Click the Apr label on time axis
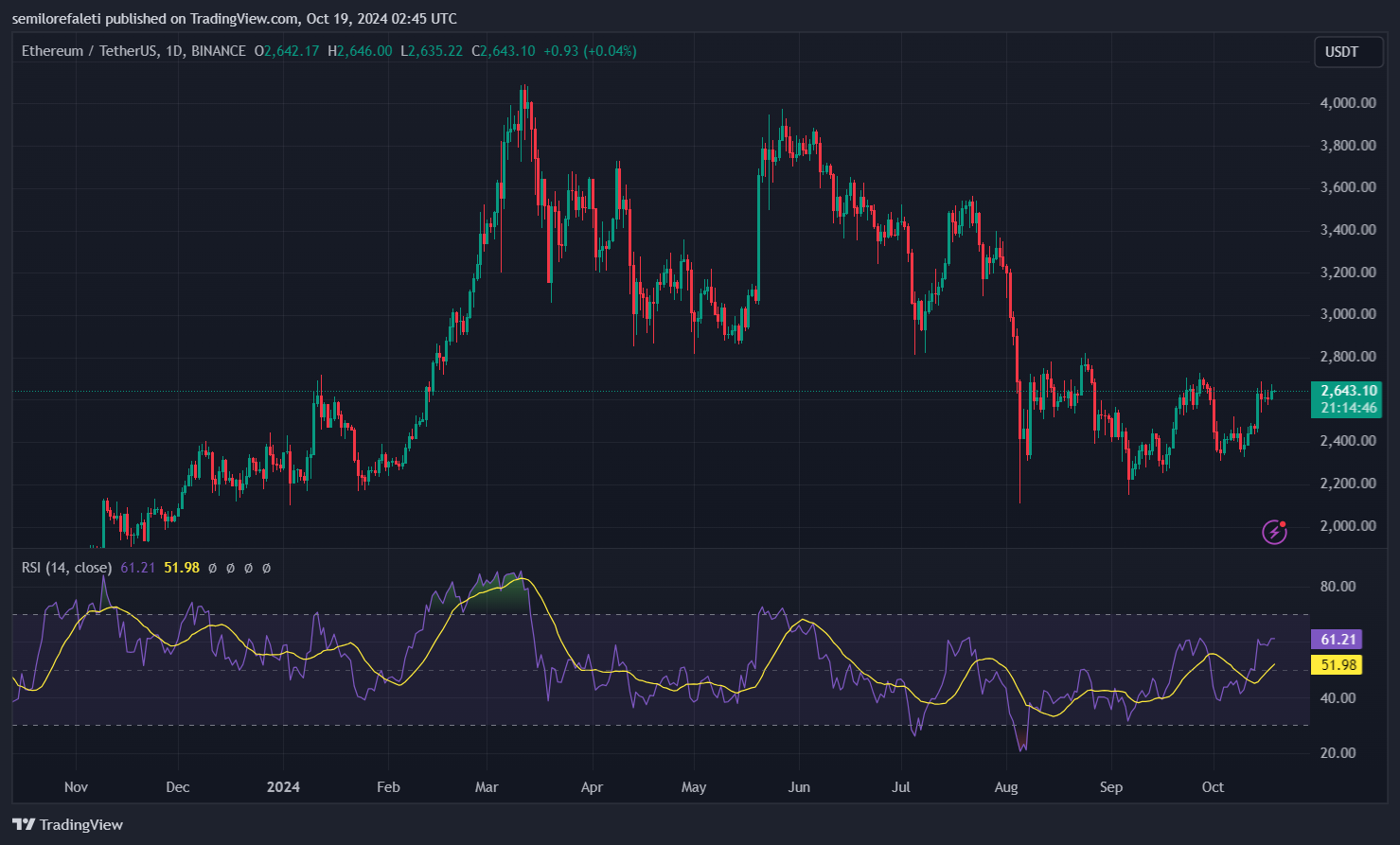Image resolution: width=1400 pixels, height=845 pixels. [592, 787]
